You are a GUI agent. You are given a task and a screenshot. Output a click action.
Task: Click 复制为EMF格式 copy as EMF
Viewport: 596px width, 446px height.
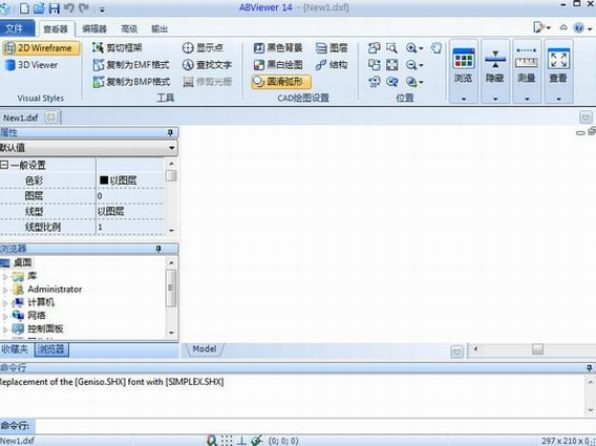(x=131, y=65)
